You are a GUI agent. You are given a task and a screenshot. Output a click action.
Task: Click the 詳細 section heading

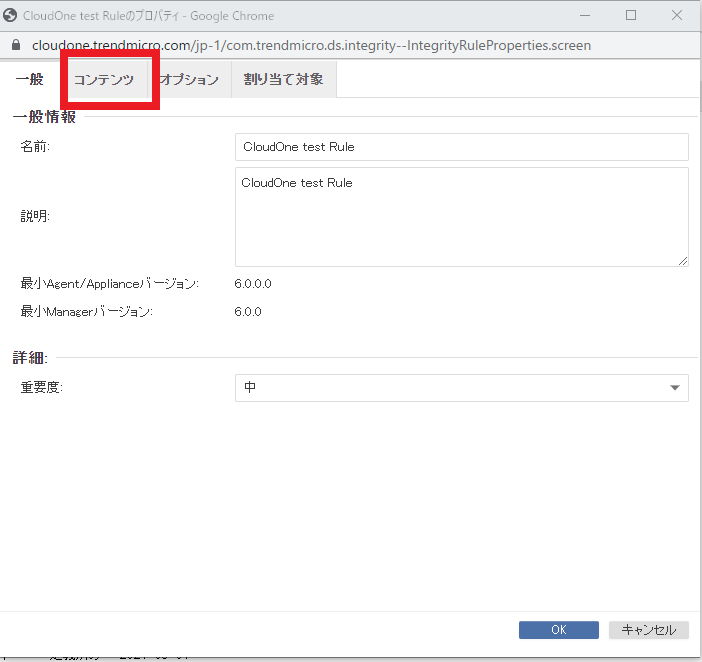pyautogui.click(x=30, y=358)
